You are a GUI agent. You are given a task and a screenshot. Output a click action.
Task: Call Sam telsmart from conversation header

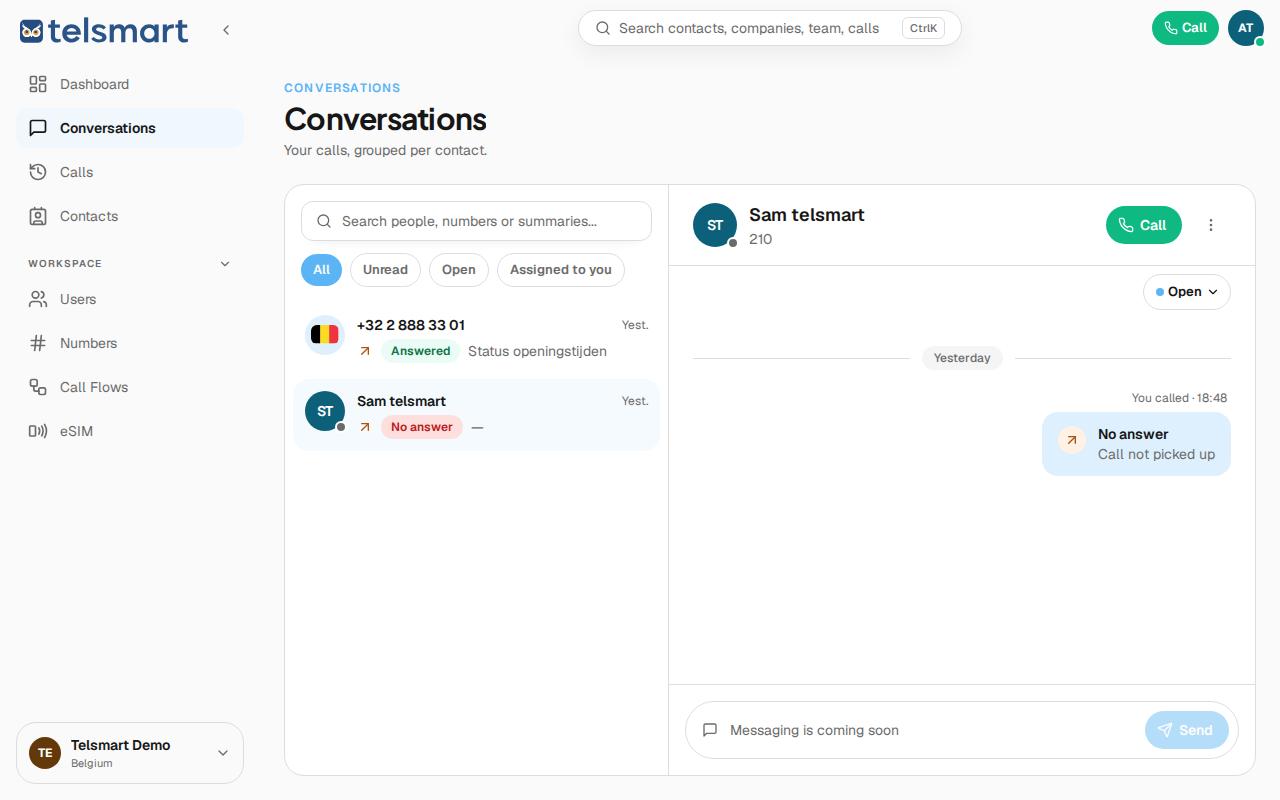pos(1143,225)
